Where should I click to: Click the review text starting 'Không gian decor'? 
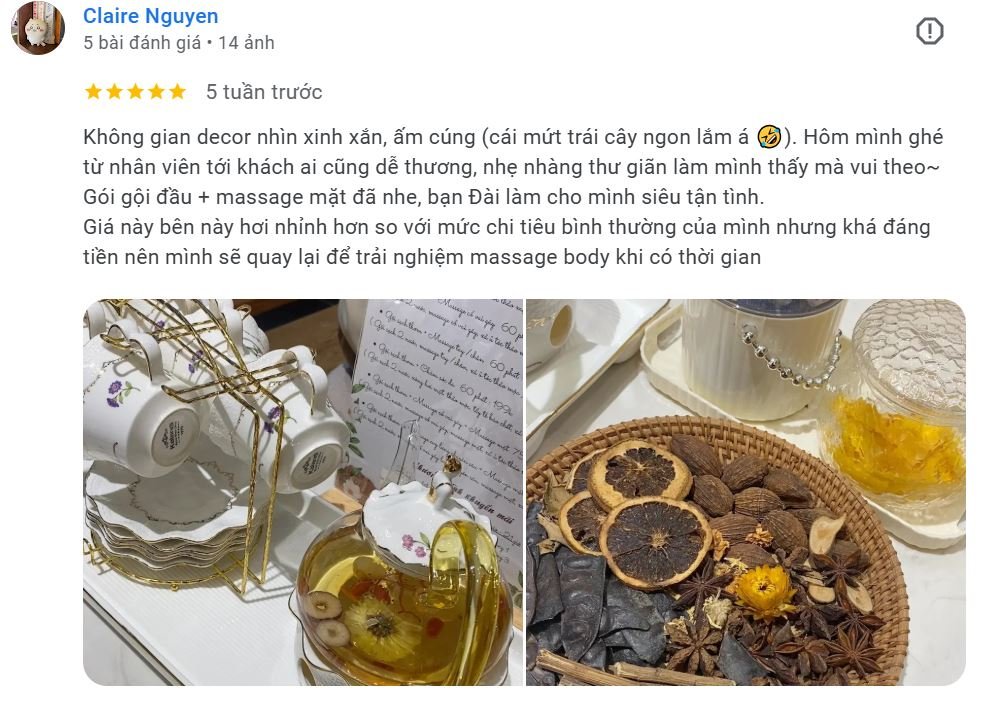click(x=512, y=197)
